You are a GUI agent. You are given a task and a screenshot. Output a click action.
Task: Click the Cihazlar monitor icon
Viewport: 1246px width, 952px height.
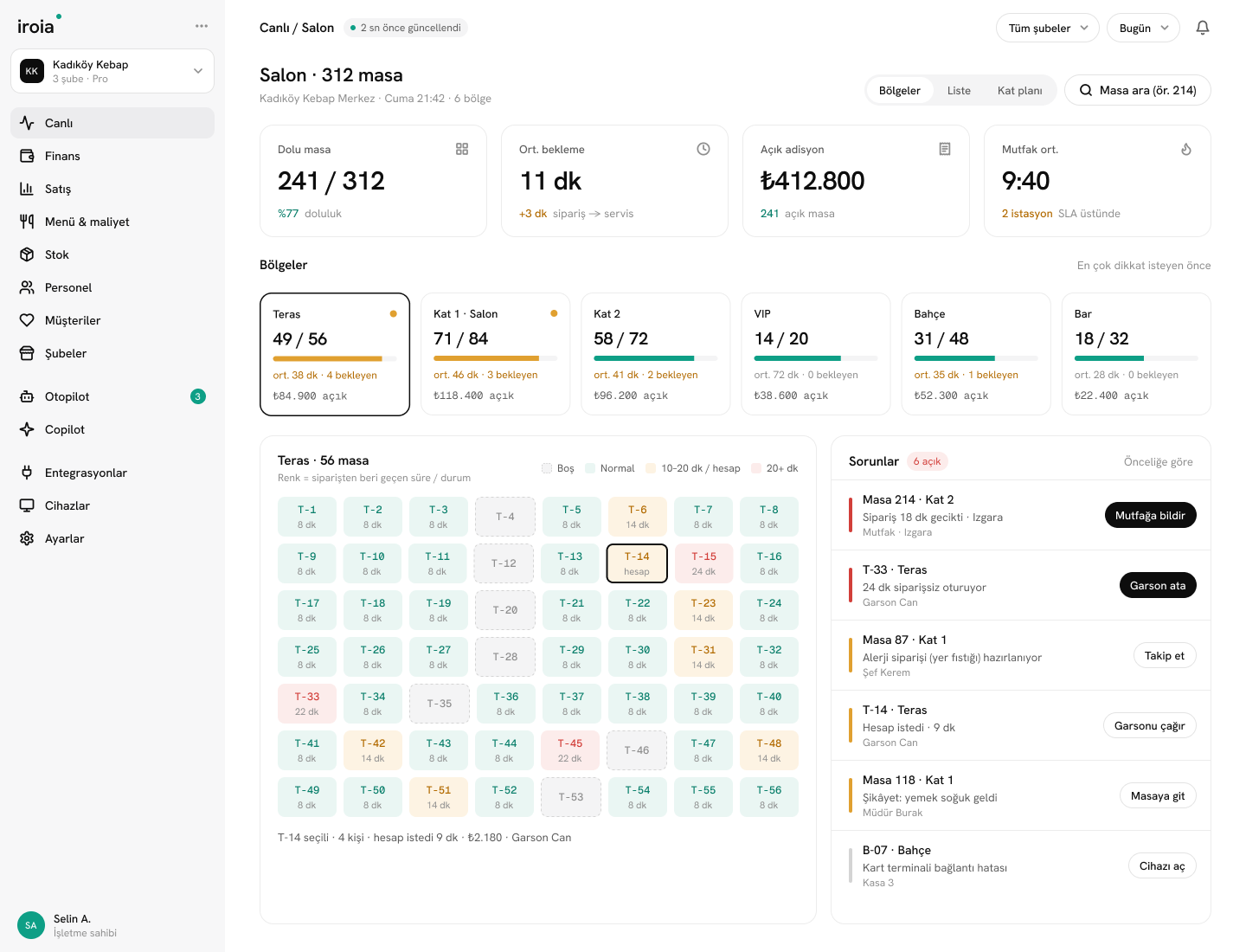click(x=27, y=505)
